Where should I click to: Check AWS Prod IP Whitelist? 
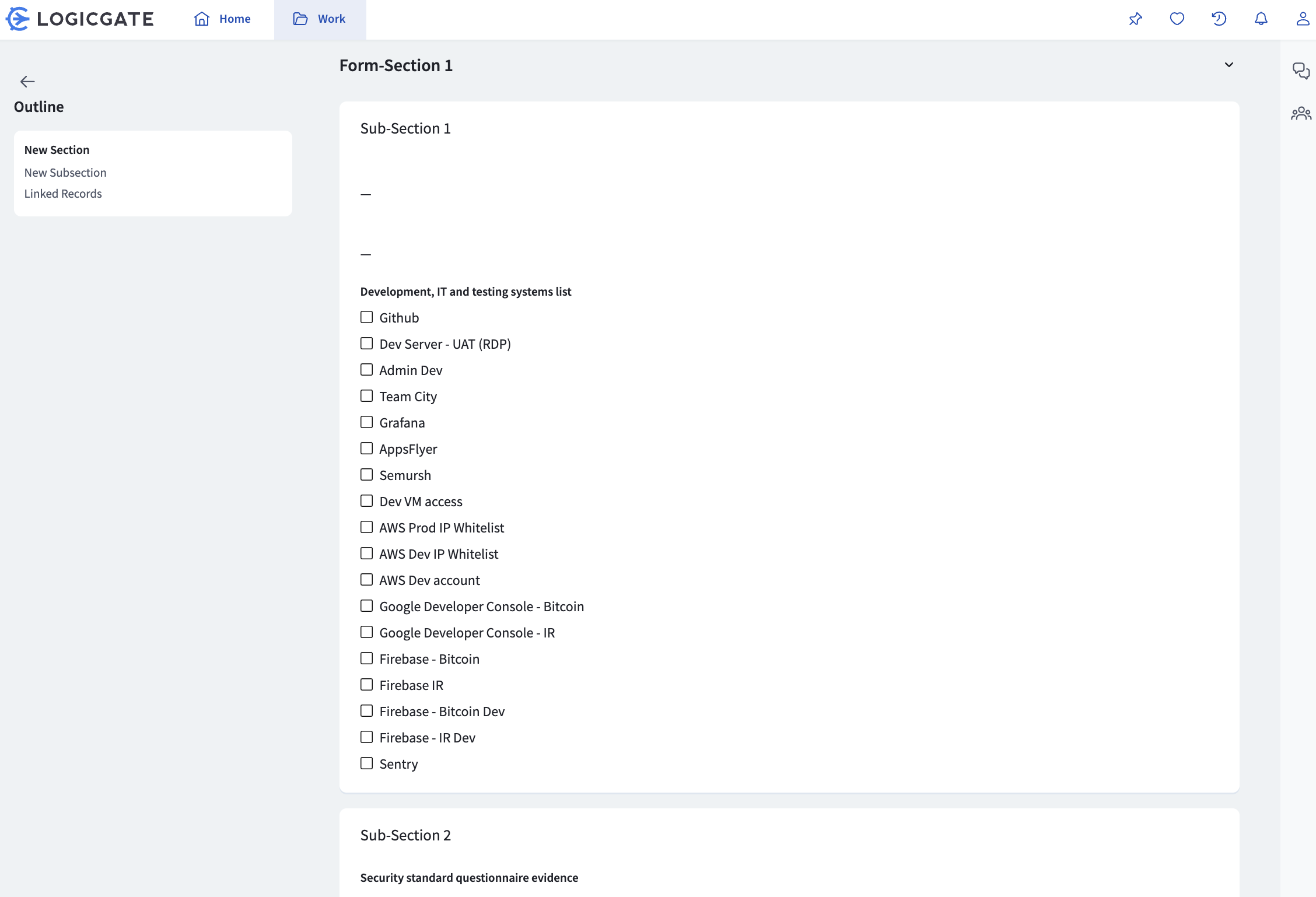pyautogui.click(x=366, y=527)
